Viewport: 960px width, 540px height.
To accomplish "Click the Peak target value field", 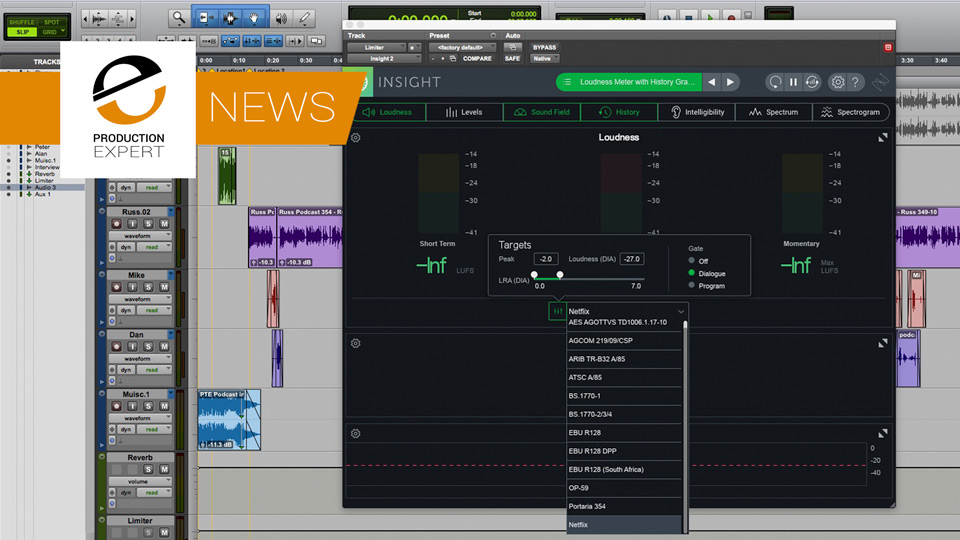I will tap(546, 259).
